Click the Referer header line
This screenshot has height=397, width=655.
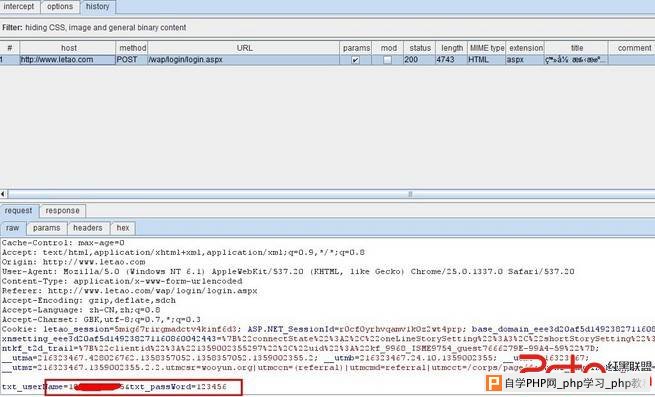pyautogui.click(x=129, y=291)
